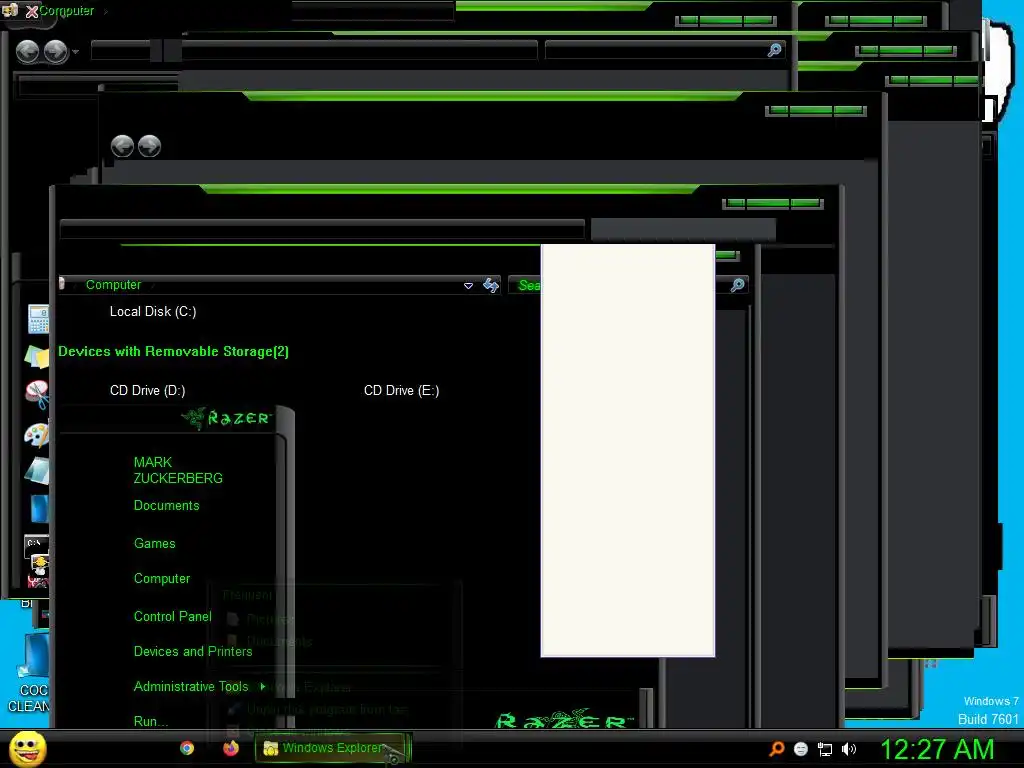The image size is (1024, 768).
Task: Click the top window search magnifier icon
Action: (775, 50)
